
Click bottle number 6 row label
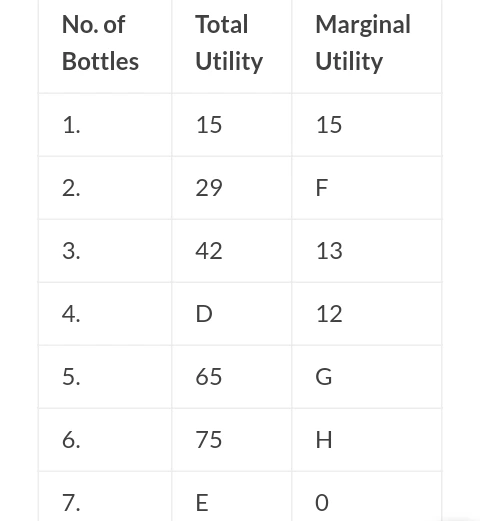tap(71, 440)
